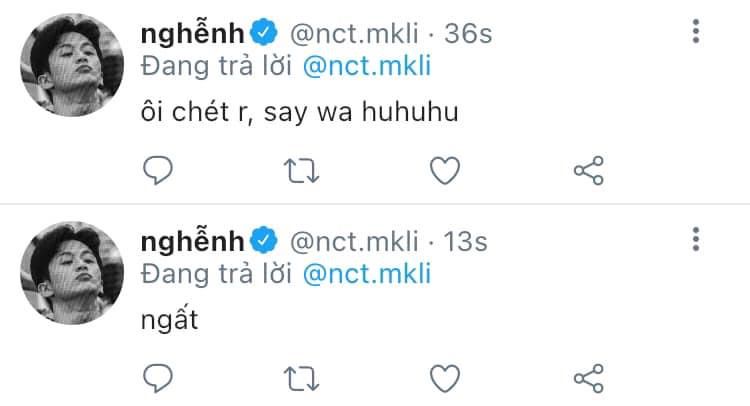Screen dimensions: 750x406
Task: Open avatar of the first tweet
Action: (x=68, y=61)
